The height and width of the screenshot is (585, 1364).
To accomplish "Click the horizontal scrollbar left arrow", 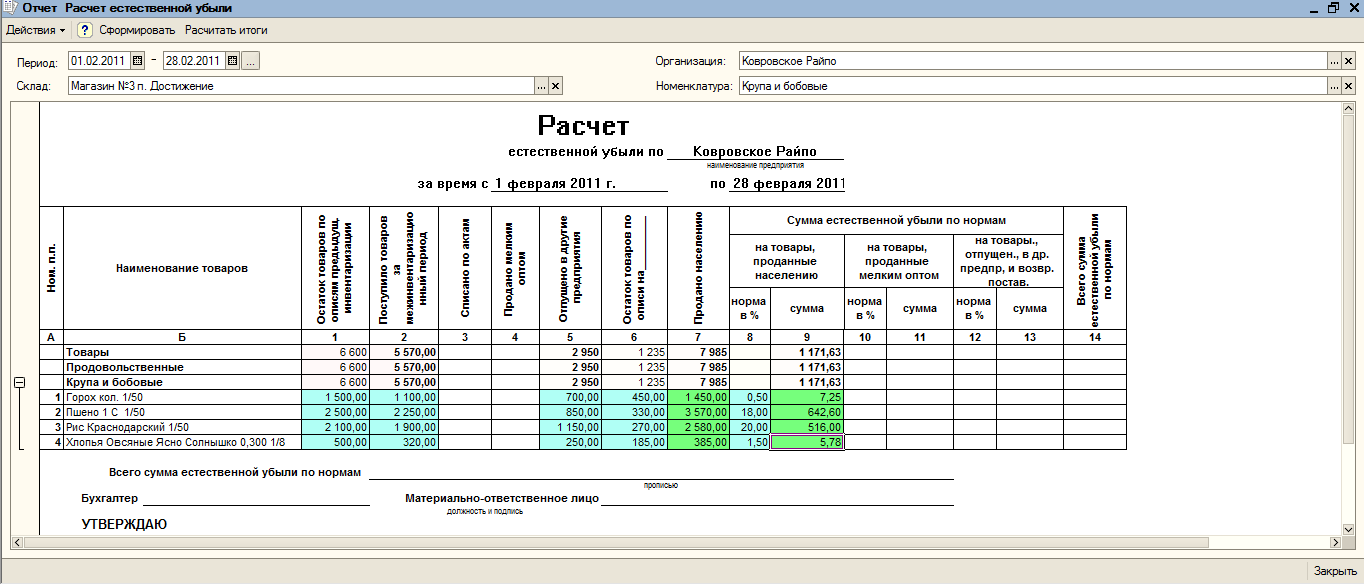I will pyautogui.click(x=17, y=542).
